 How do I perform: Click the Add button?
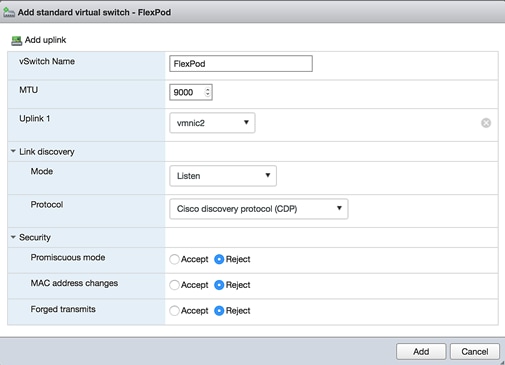(x=421, y=352)
